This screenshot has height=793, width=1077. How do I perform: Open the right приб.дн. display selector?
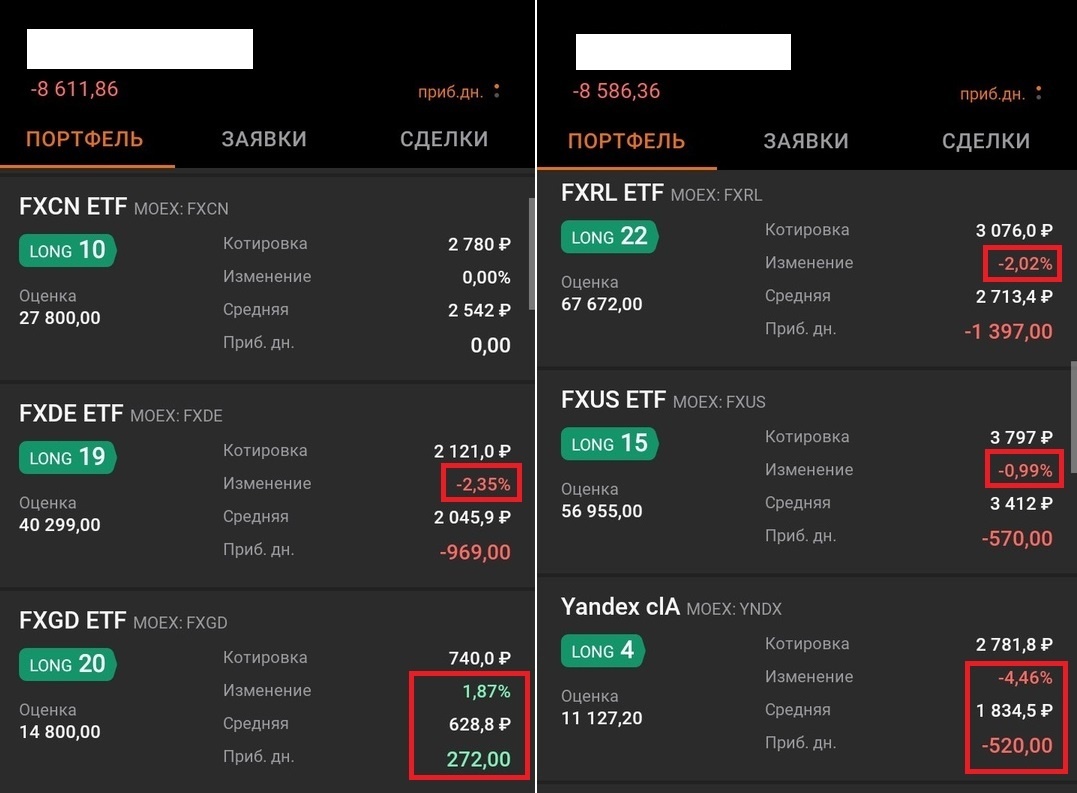[x=993, y=93]
